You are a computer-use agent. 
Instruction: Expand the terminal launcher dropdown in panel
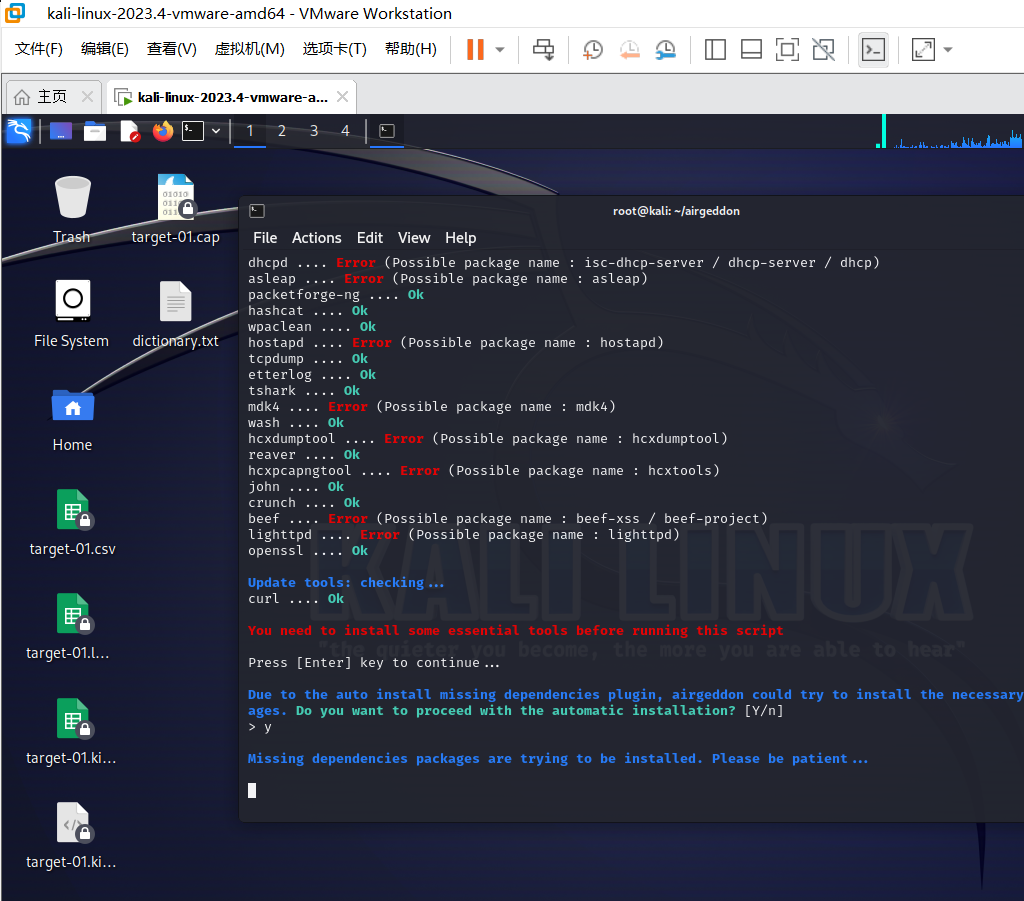coord(215,131)
